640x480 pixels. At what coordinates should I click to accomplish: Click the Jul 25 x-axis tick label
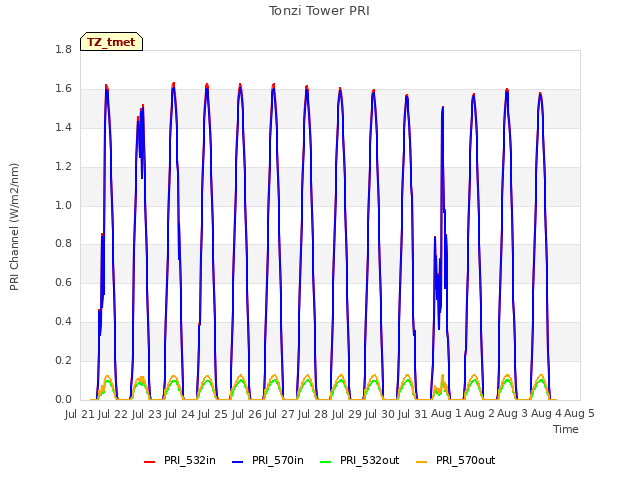tap(213, 414)
